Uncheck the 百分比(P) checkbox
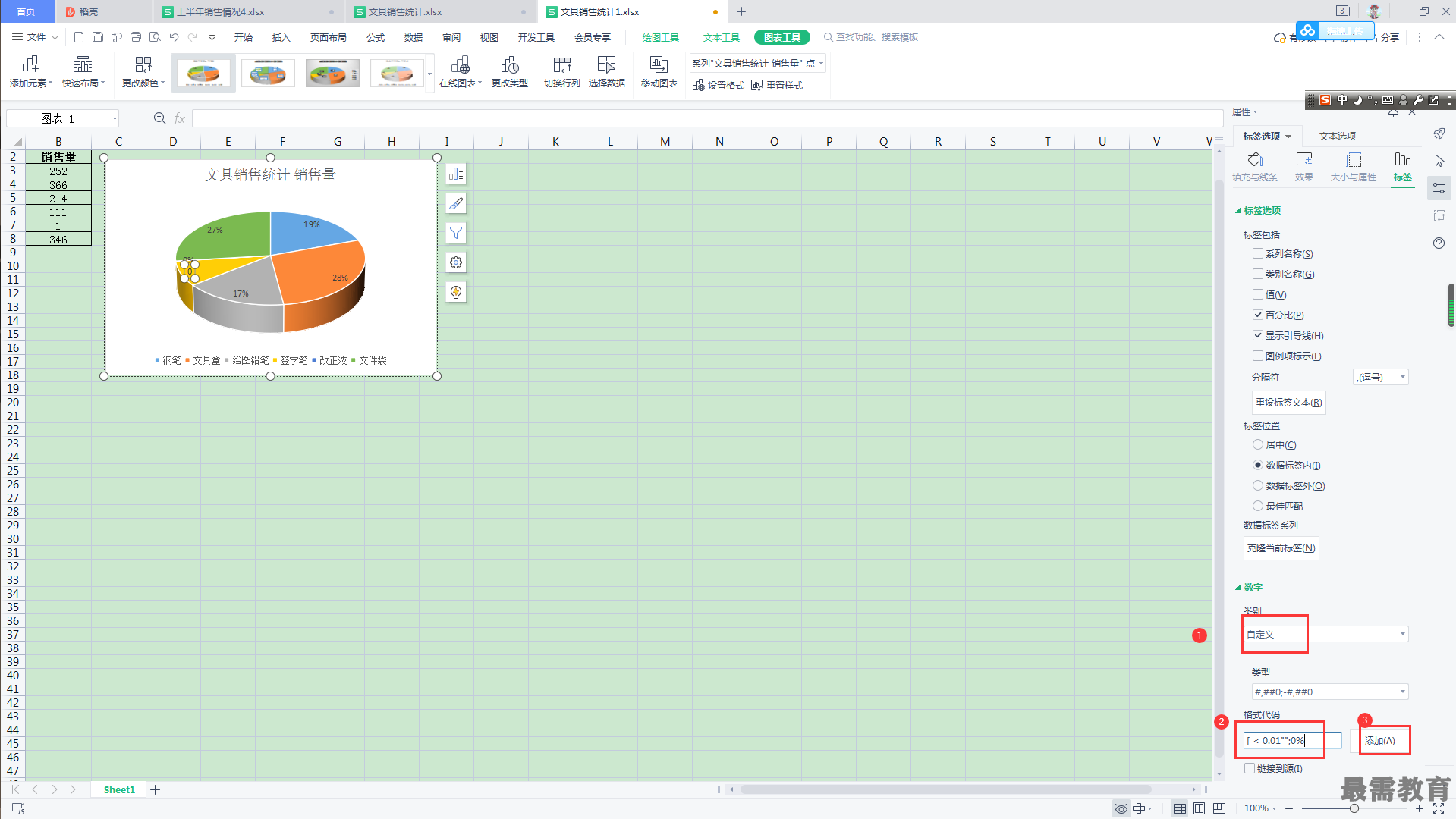Image resolution: width=1456 pixels, height=819 pixels. [x=1258, y=315]
